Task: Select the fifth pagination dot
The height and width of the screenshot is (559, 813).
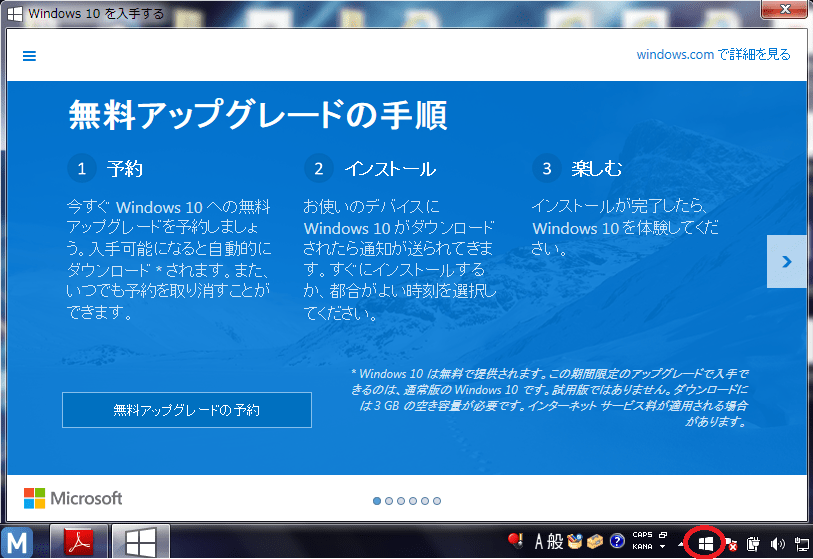Action: coord(425,501)
